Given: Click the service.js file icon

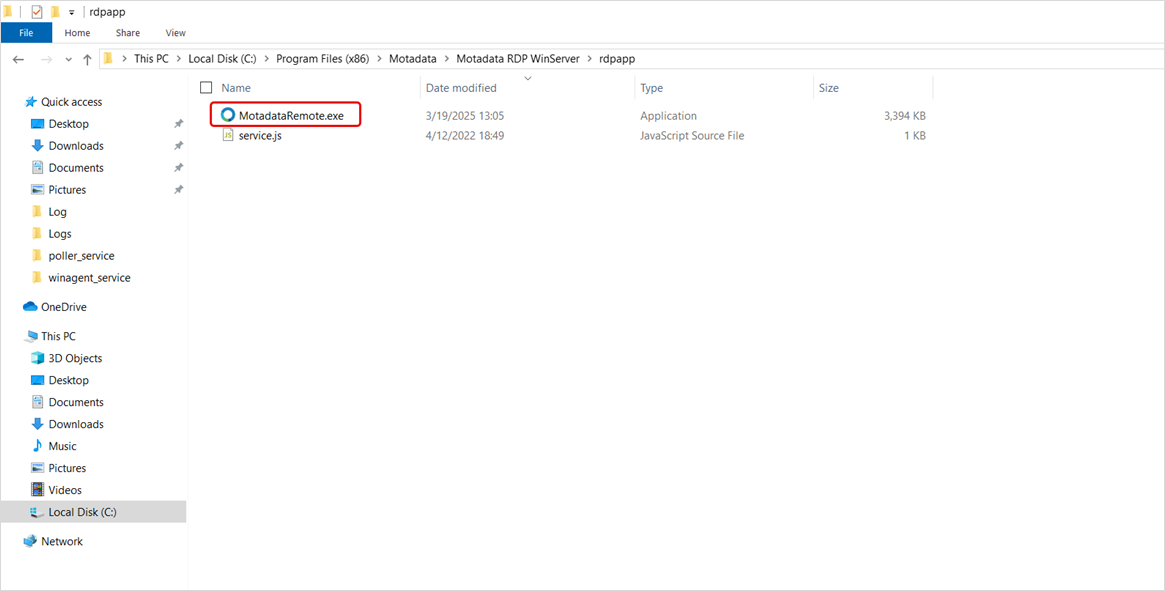Looking at the screenshot, I should point(228,135).
